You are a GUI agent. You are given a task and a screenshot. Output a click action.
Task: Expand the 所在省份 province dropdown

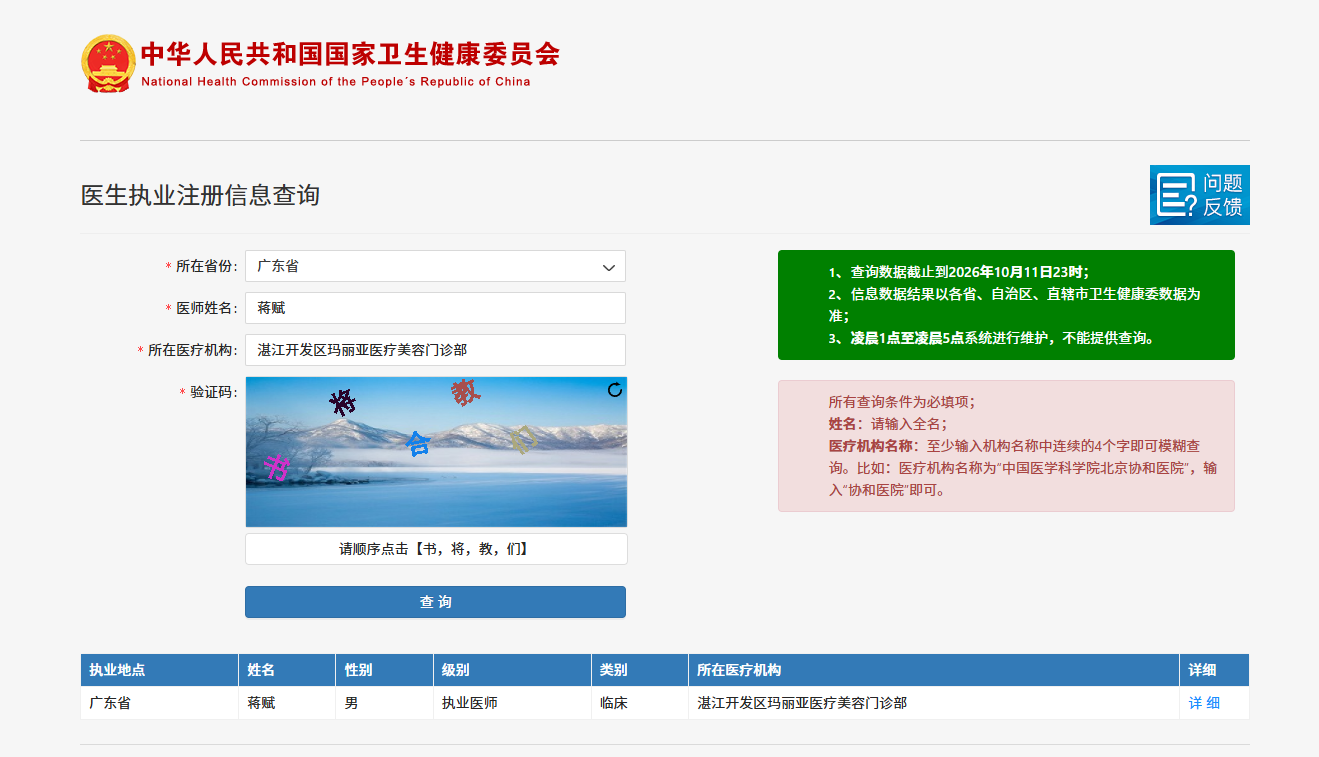click(435, 266)
